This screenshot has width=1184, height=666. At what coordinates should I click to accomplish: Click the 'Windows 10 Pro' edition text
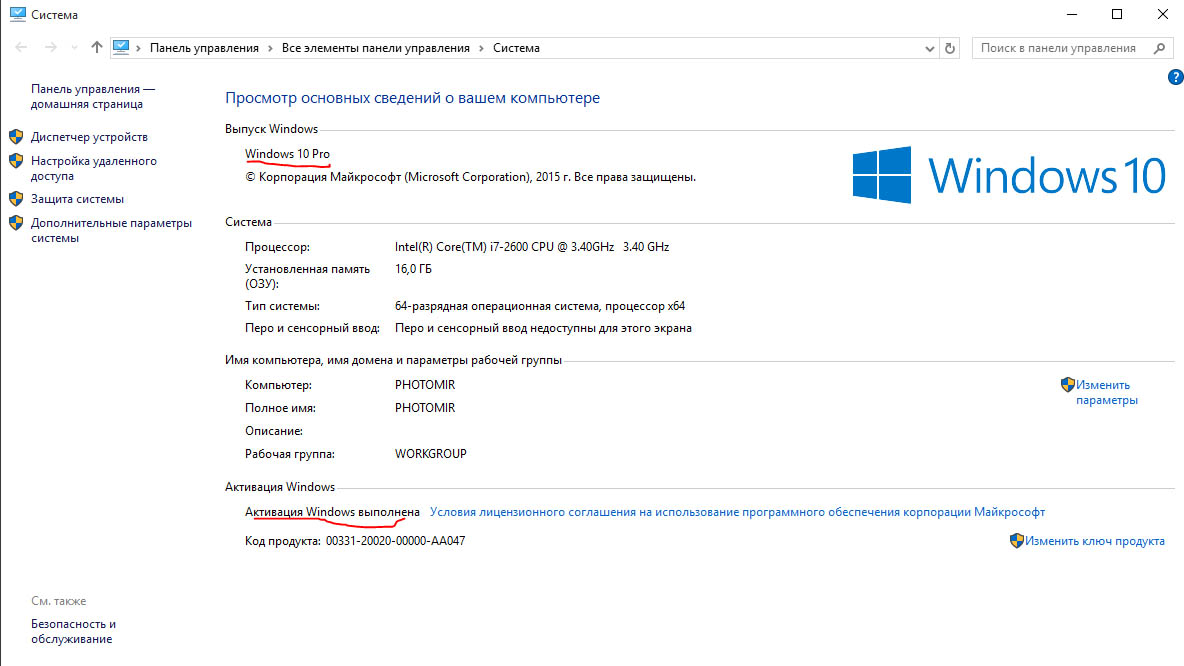point(287,154)
